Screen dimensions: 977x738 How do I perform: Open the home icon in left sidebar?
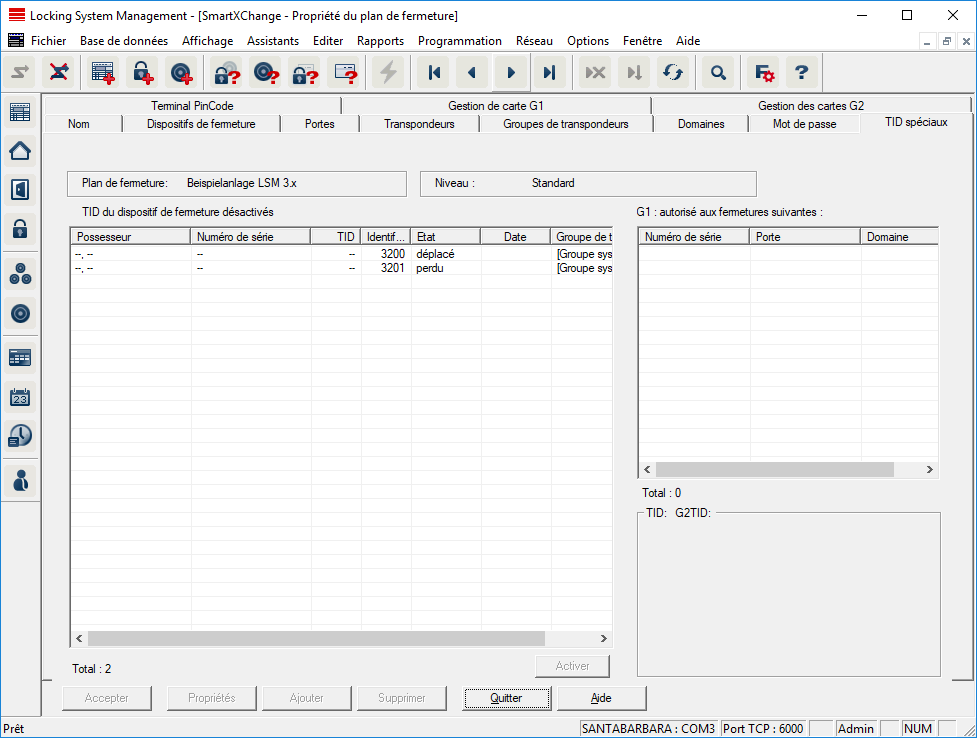click(x=20, y=150)
